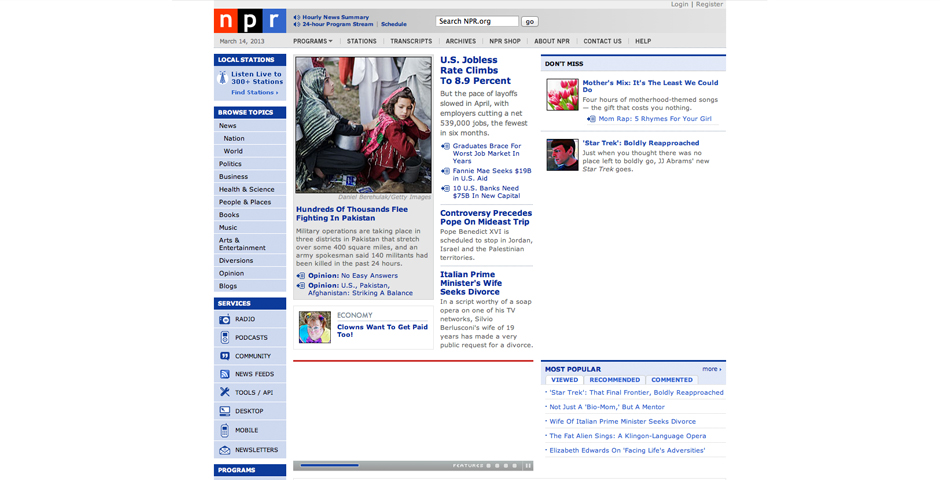Select the fourth featured slide indicator
Screen dimensions: 940x480
[x=514, y=466]
